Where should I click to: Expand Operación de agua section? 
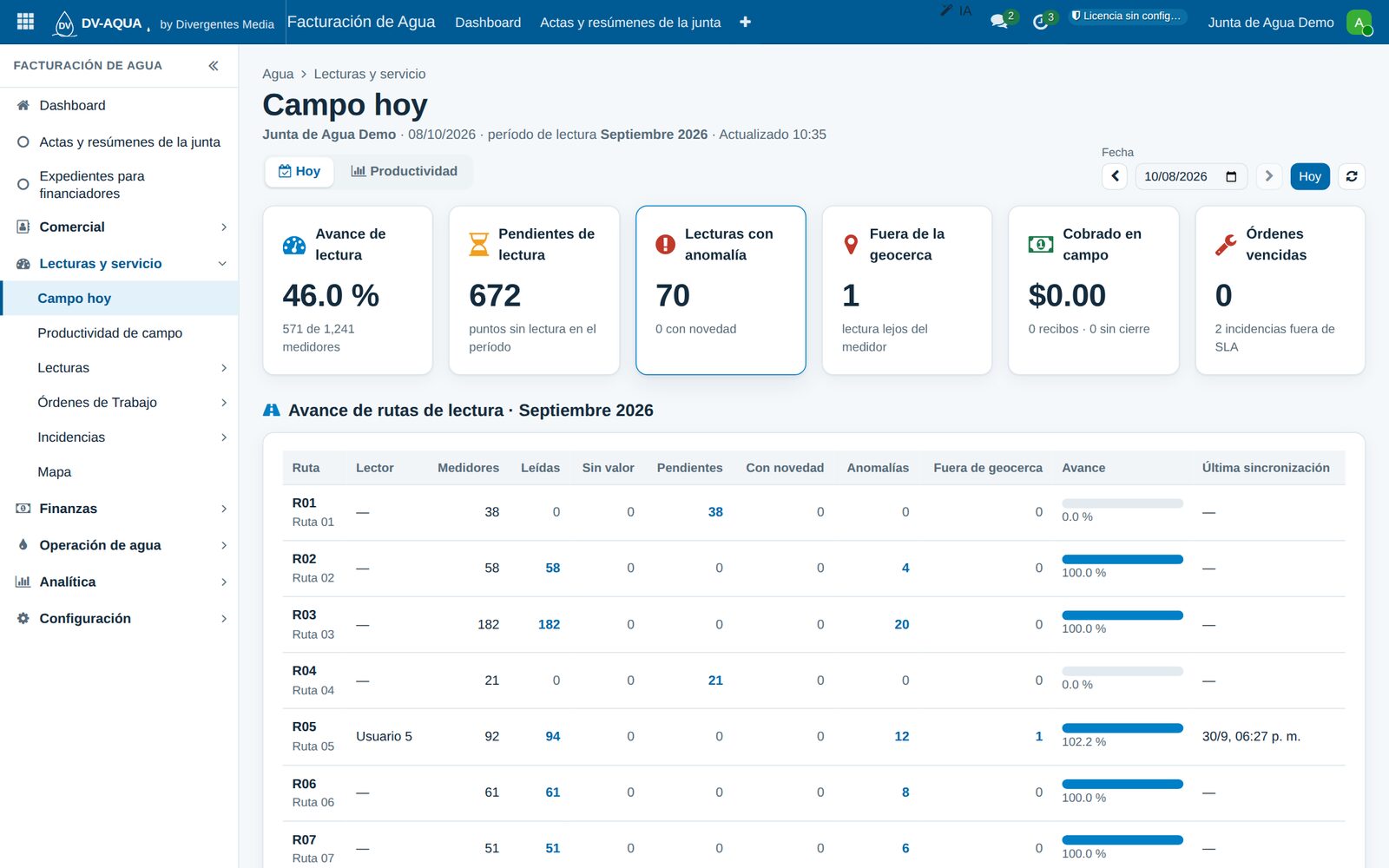119,545
